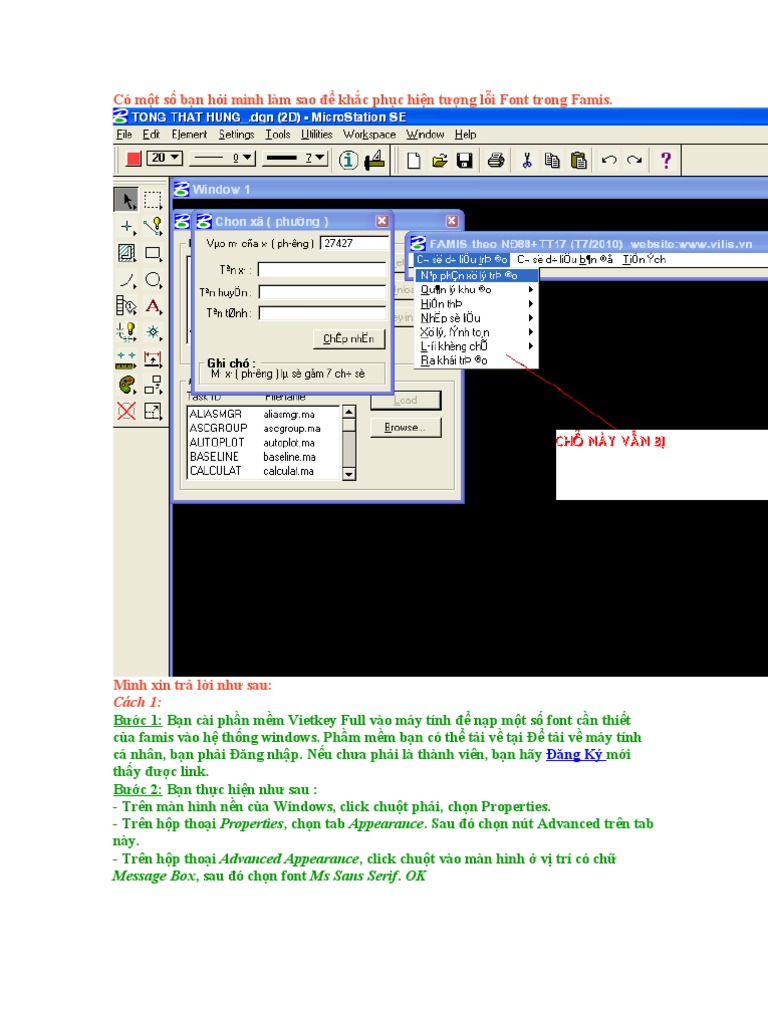Open the Utilities menu
Viewport: 768px width, 1024px height.
[317, 135]
